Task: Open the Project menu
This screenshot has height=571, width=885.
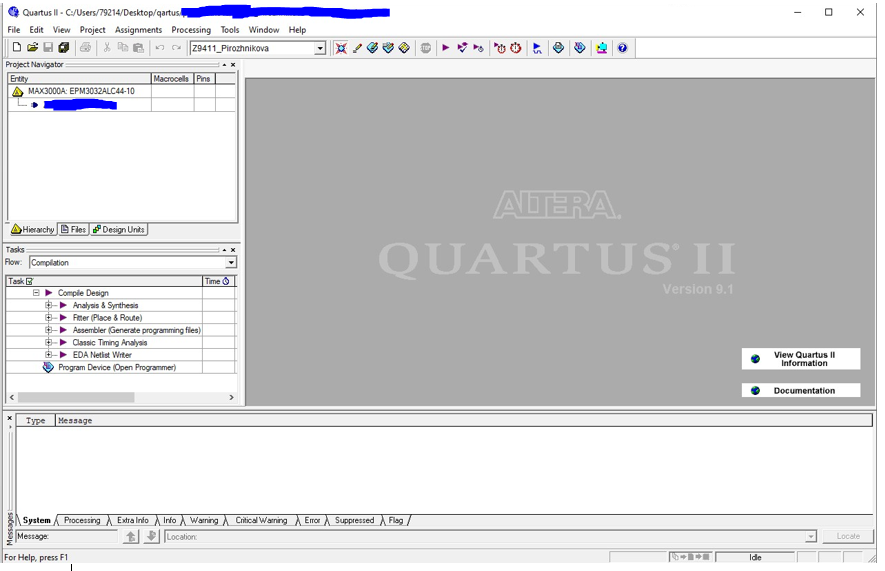Action: coord(93,30)
